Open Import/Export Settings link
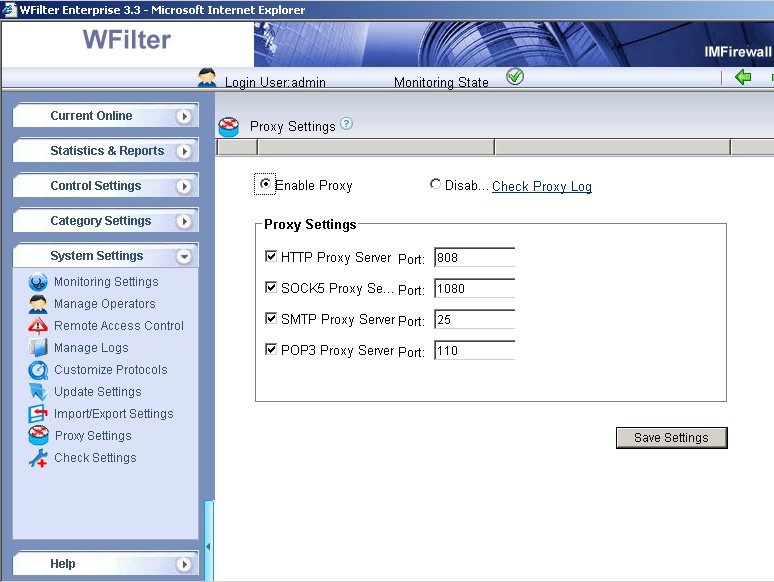The image size is (774, 582). (x=114, y=414)
